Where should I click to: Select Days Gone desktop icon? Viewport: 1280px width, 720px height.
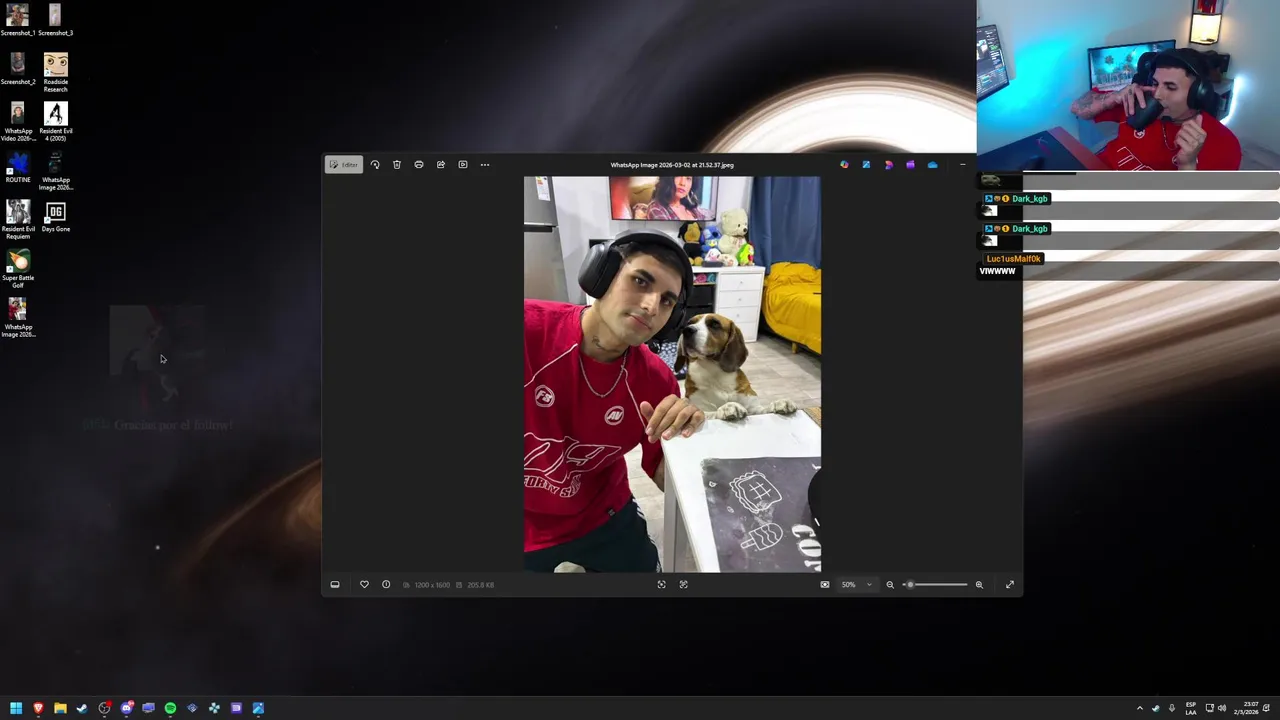point(56,217)
